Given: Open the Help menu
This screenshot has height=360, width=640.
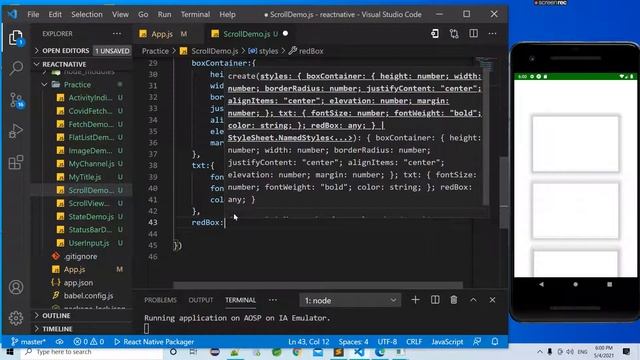Looking at the screenshot, I should click(227, 14).
